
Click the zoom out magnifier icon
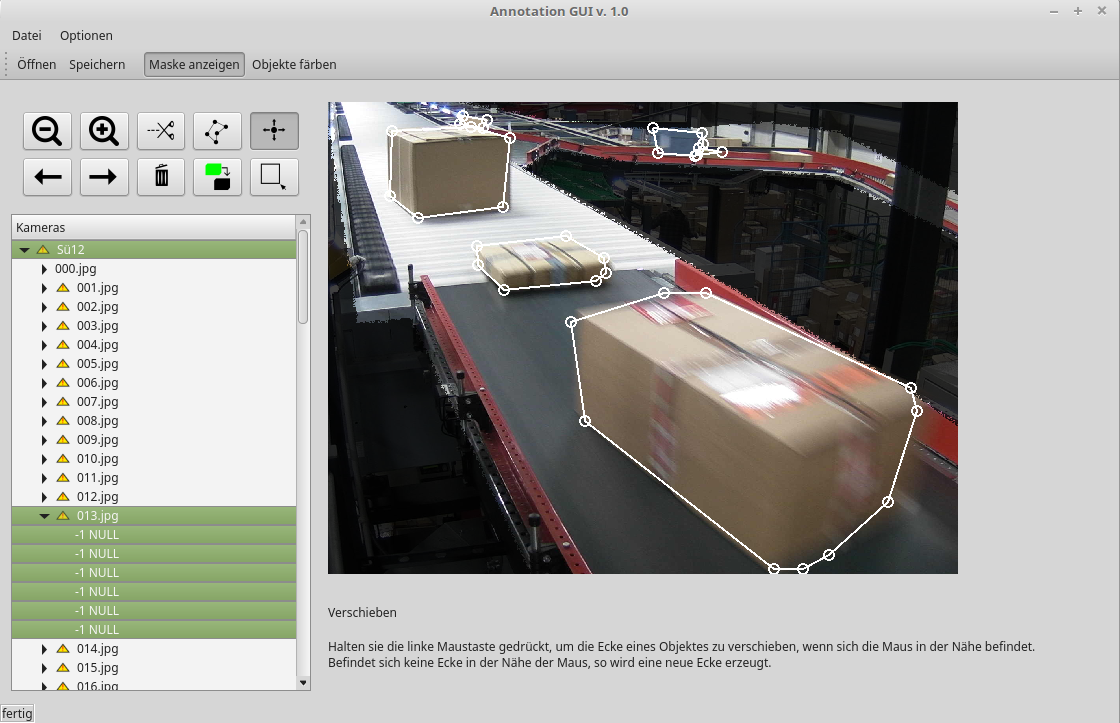[47, 131]
